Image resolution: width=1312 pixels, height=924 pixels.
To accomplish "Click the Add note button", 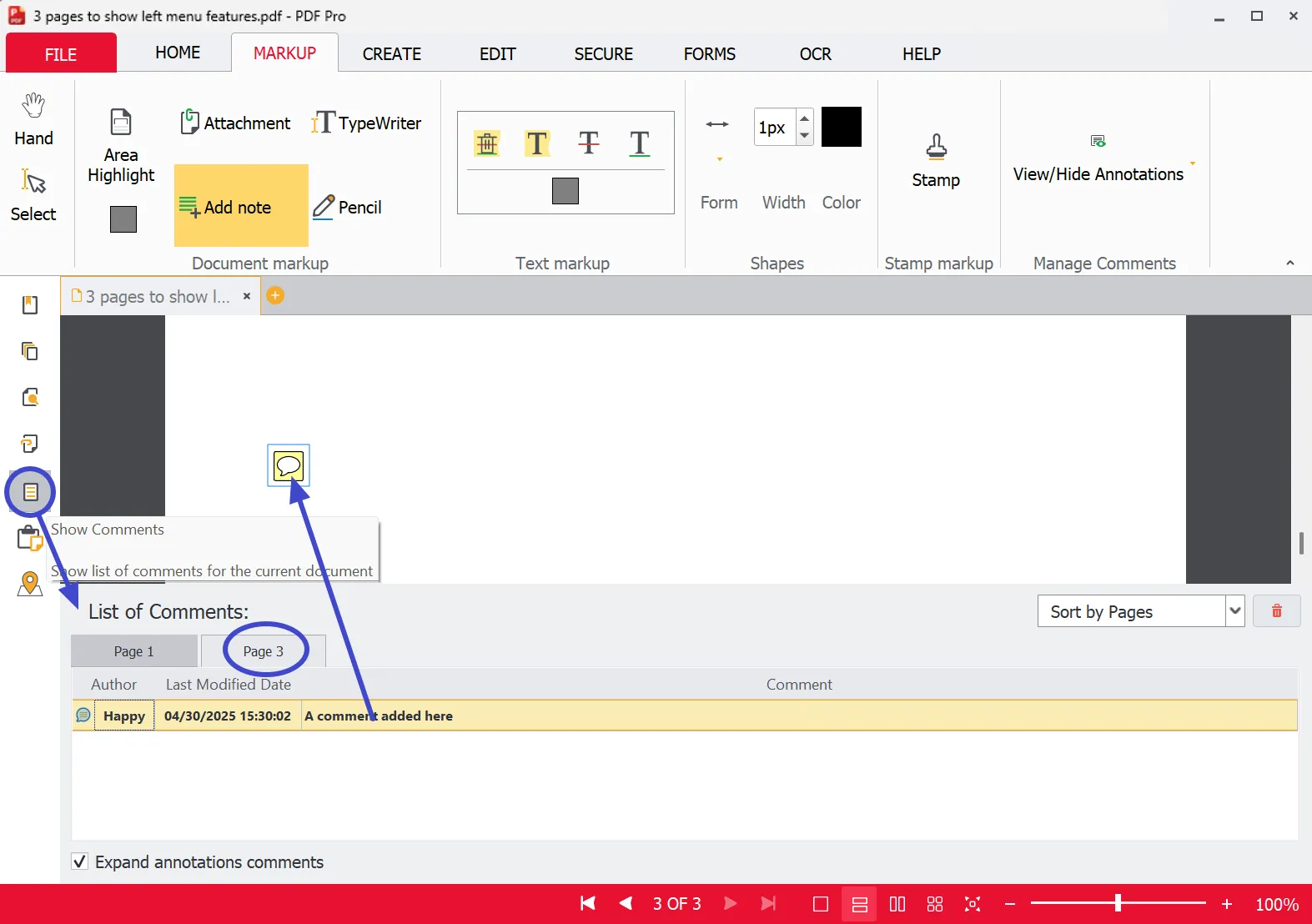I will 241,206.
